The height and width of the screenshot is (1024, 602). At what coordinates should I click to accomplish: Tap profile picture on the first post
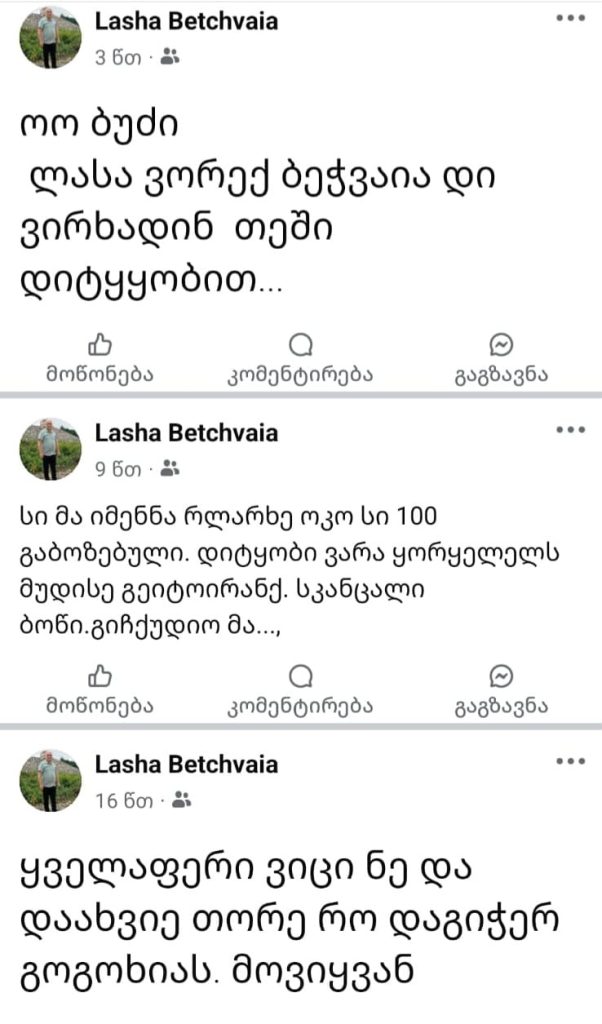(x=50, y=38)
